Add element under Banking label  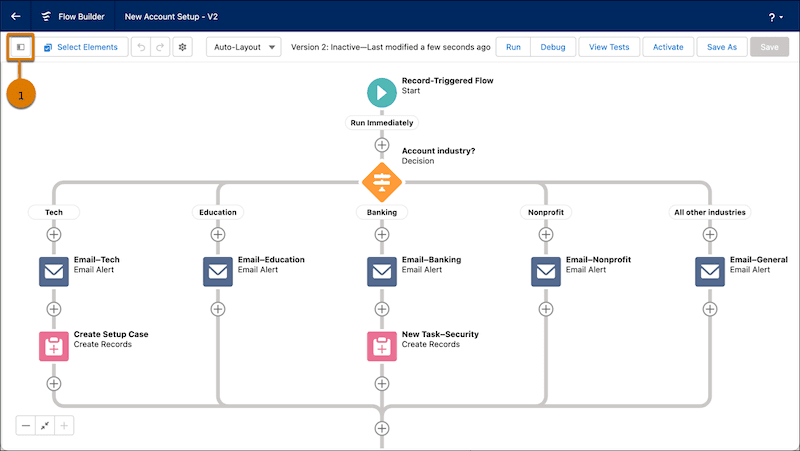pos(382,235)
